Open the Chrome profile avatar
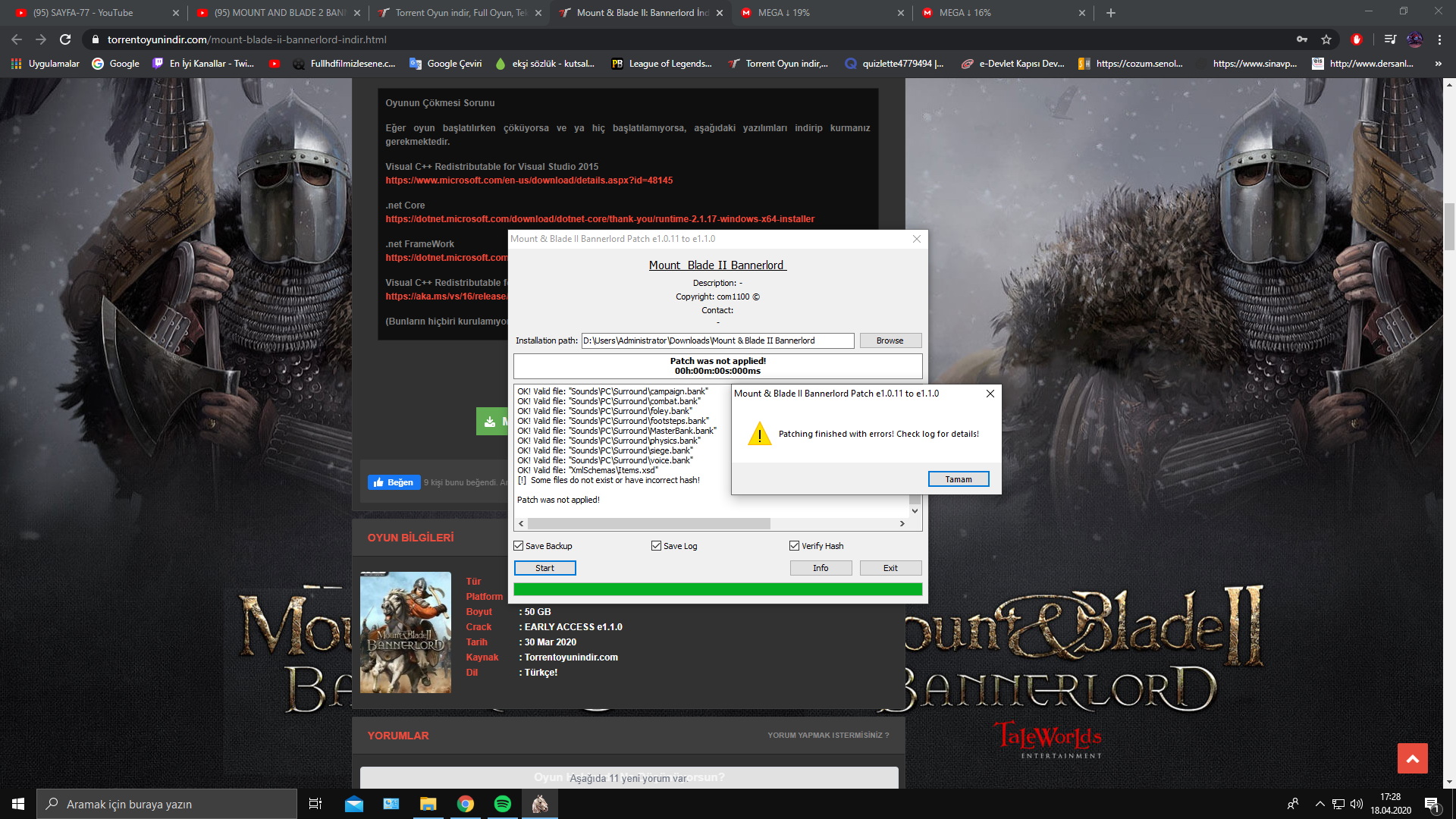This screenshot has width=1456, height=819. (1415, 39)
